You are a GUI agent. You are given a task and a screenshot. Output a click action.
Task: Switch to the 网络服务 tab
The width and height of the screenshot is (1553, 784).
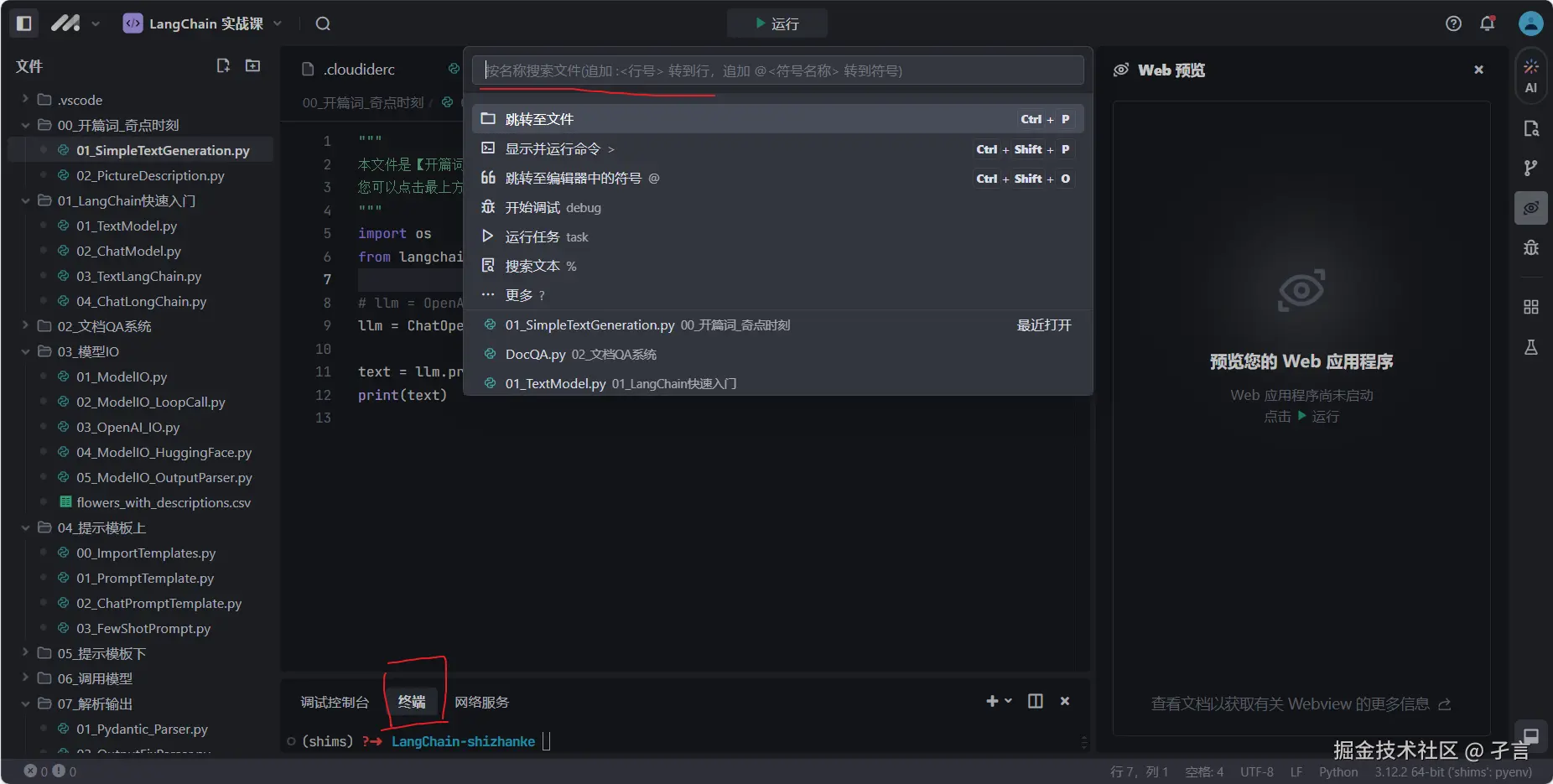click(x=481, y=702)
